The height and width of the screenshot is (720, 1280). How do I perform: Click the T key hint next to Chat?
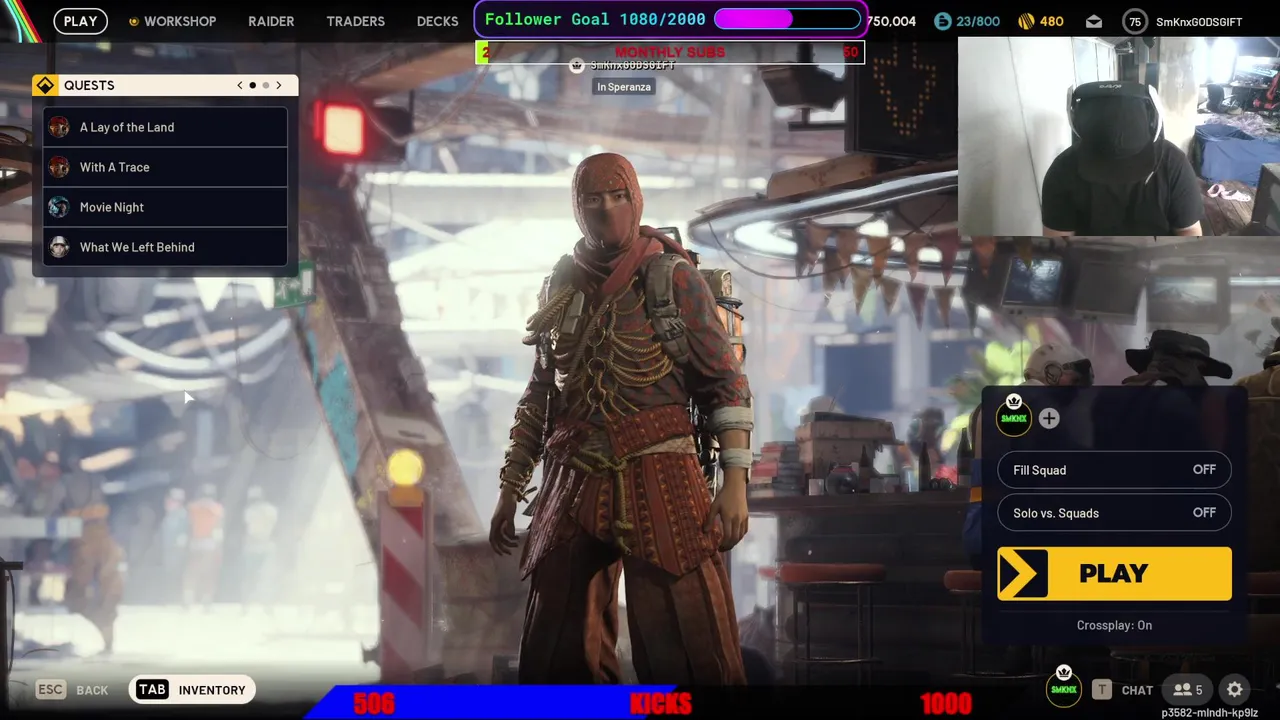point(1101,689)
